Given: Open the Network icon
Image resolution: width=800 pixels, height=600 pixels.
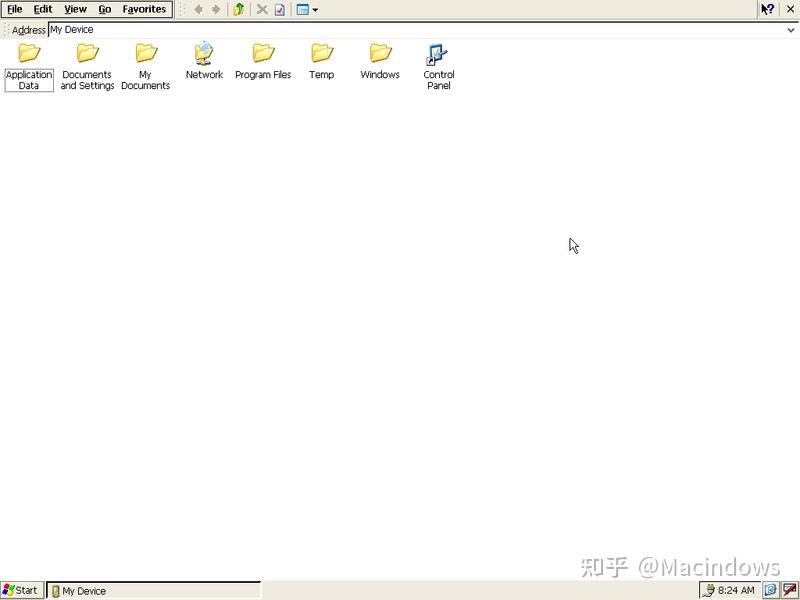Looking at the screenshot, I should pyautogui.click(x=204, y=57).
